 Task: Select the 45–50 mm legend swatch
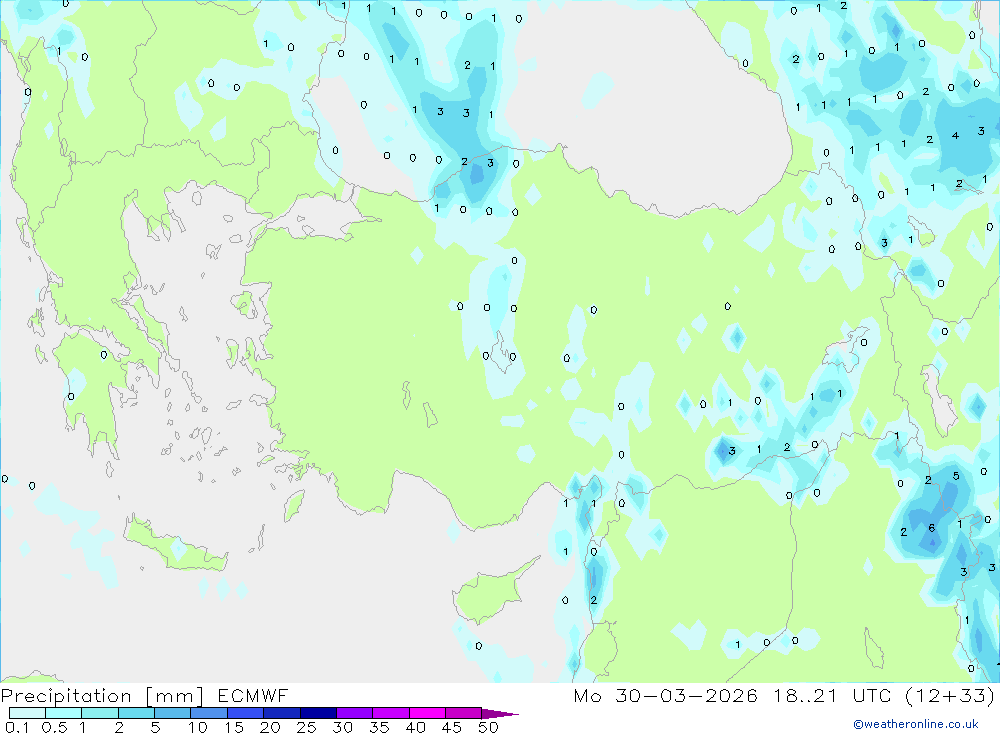(x=463, y=713)
